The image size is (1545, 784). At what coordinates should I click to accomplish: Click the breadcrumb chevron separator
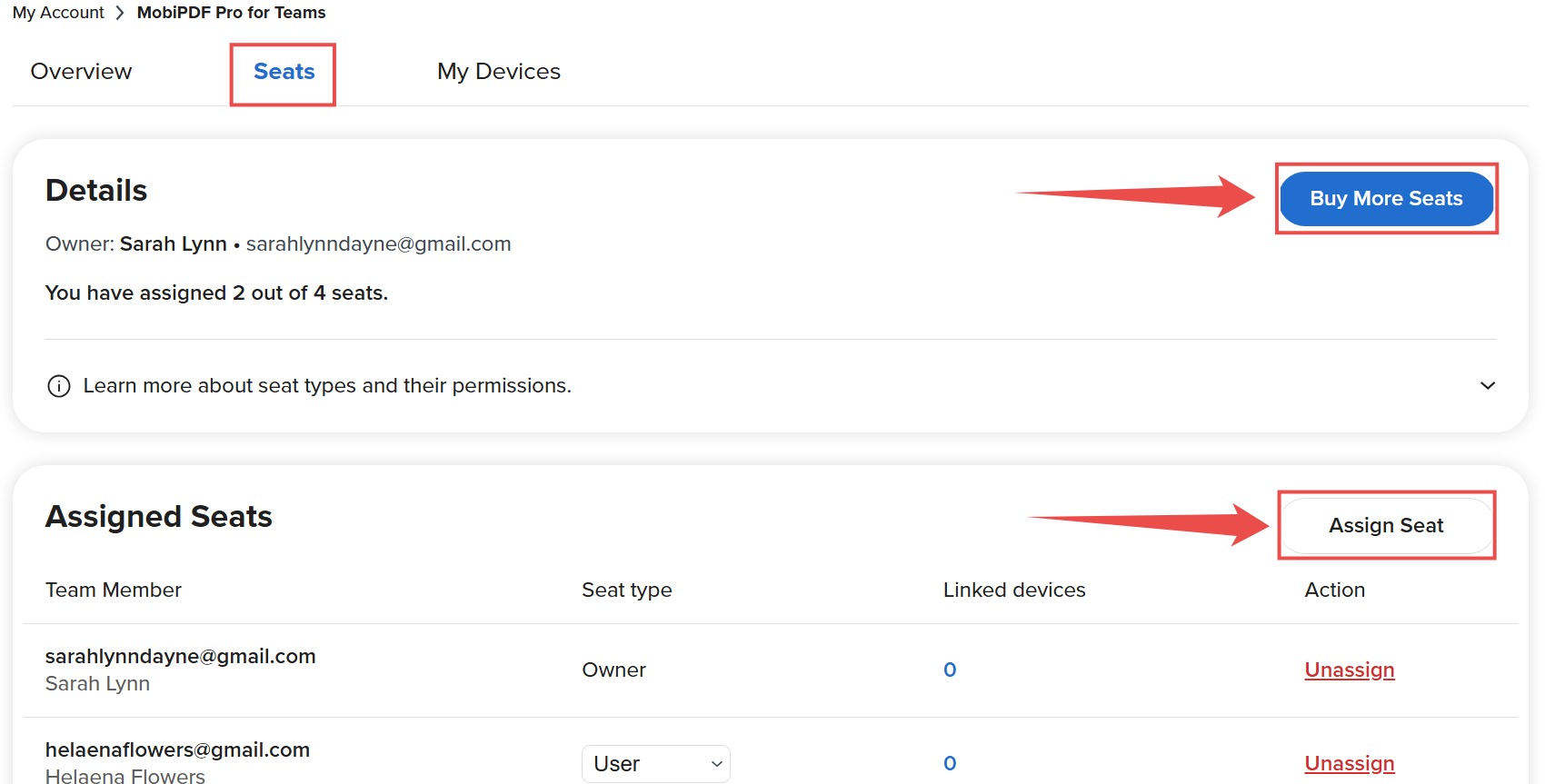coord(120,13)
